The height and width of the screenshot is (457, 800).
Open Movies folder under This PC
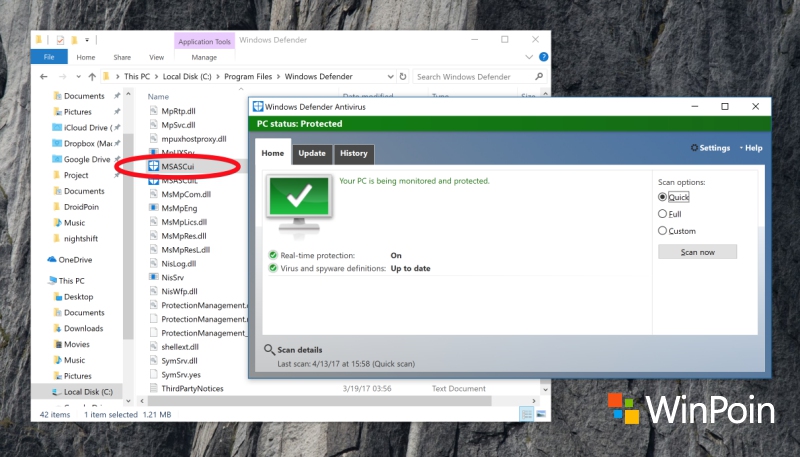click(x=71, y=344)
